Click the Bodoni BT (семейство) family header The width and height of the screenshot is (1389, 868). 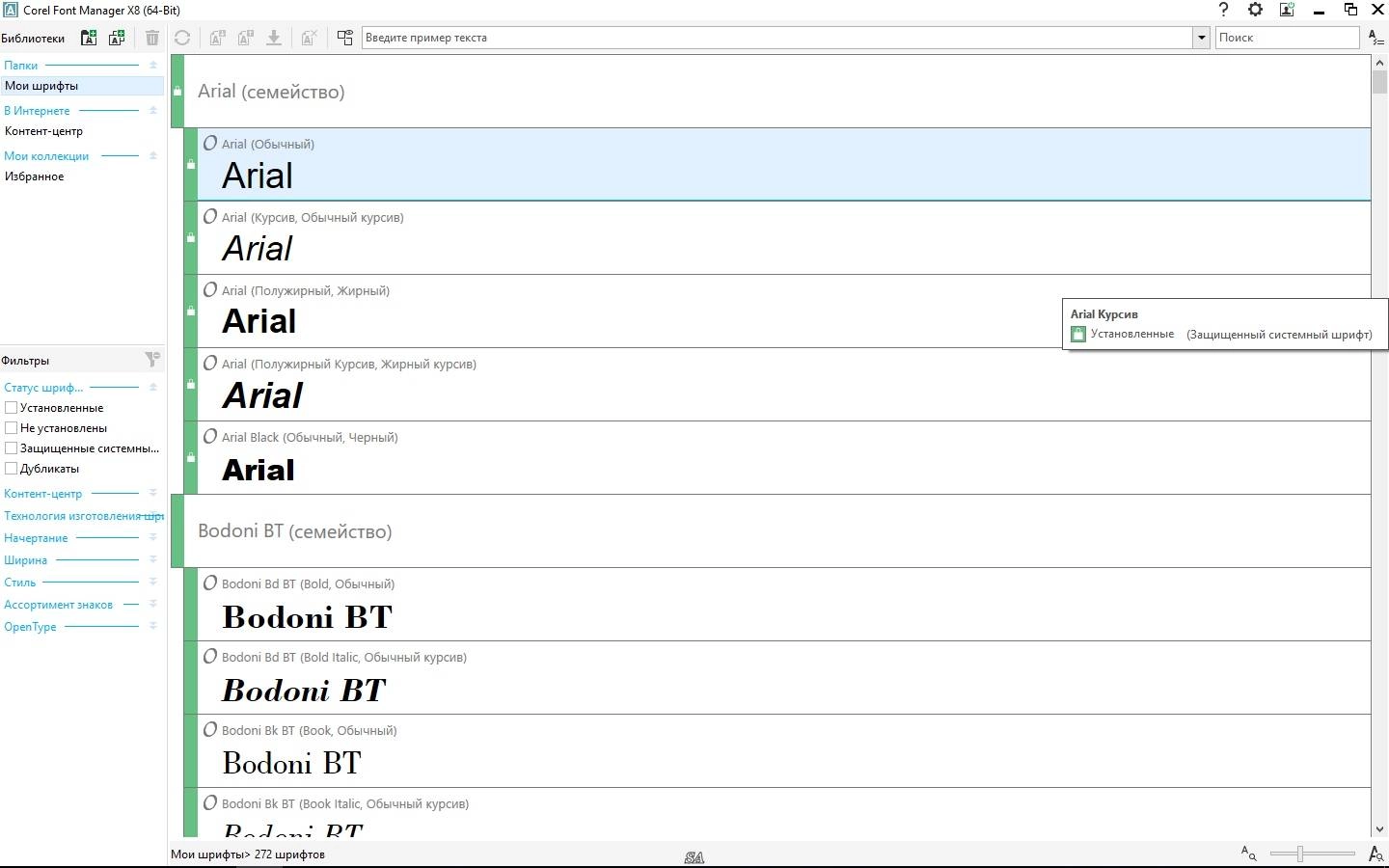[771, 531]
